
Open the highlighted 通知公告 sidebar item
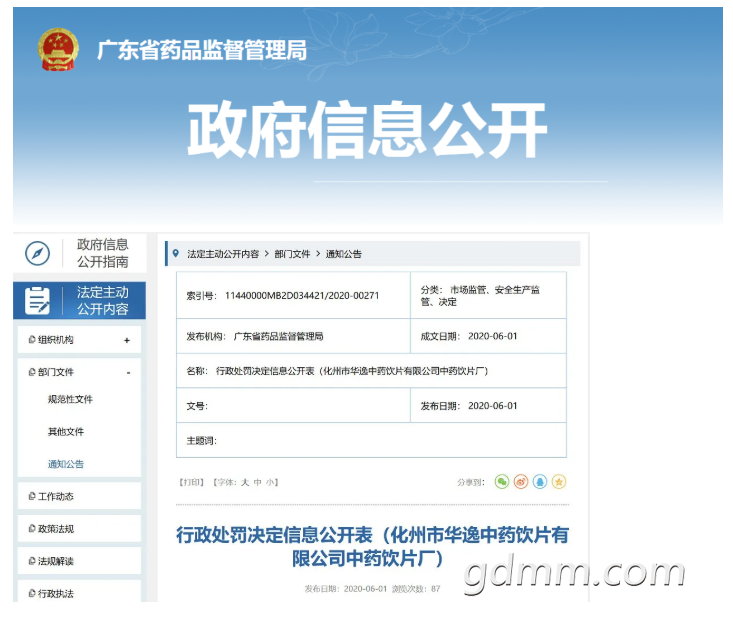point(65,464)
